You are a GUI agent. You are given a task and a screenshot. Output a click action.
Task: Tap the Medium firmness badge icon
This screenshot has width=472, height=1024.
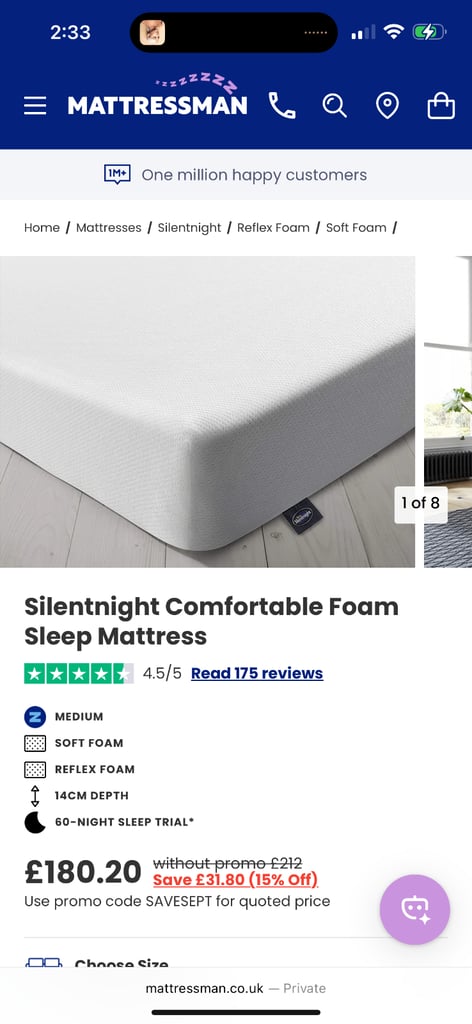click(35, 716)
